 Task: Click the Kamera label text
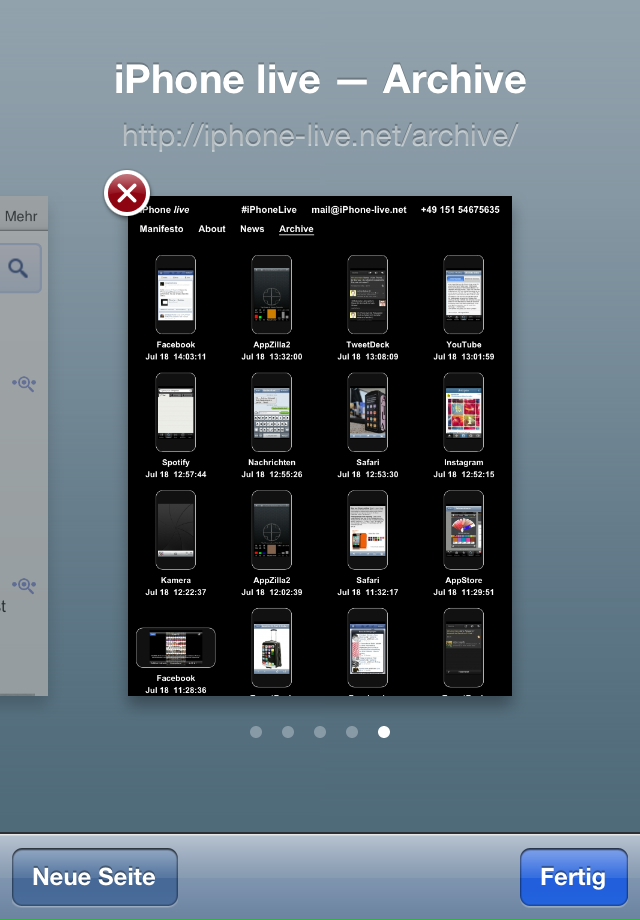pos(175,580)
